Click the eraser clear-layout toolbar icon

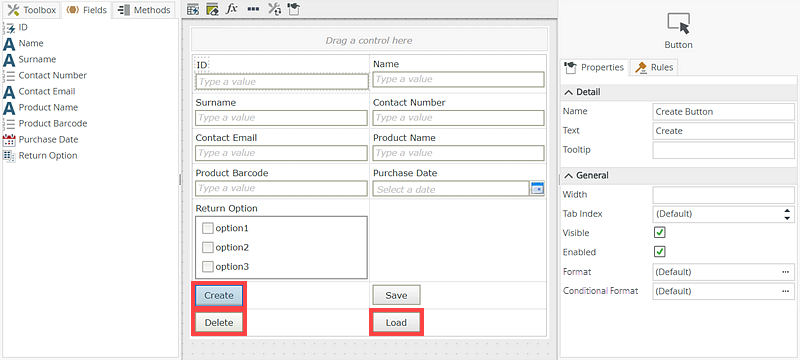coord(212,9)
